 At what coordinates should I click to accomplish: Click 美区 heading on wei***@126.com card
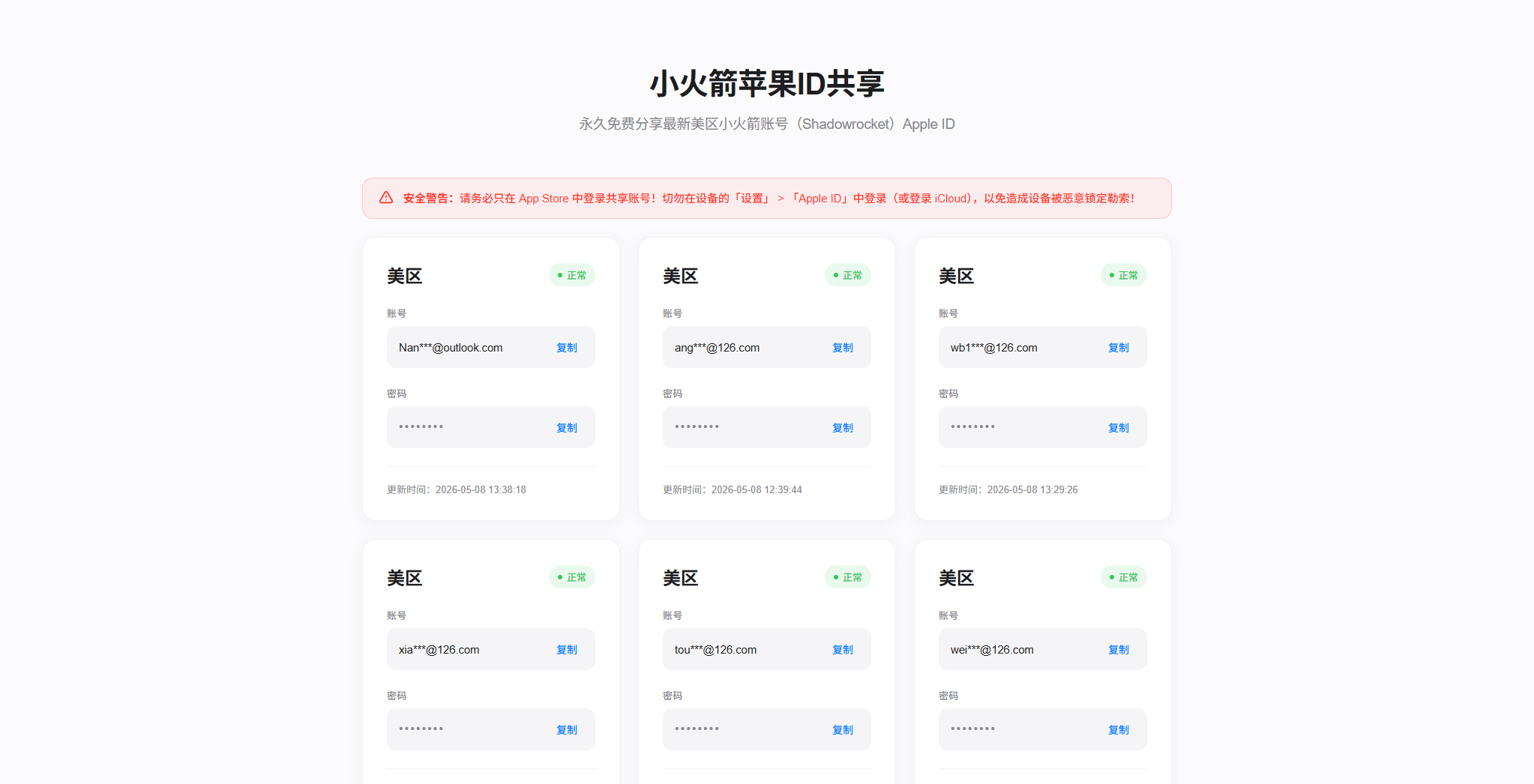point(957,578)
